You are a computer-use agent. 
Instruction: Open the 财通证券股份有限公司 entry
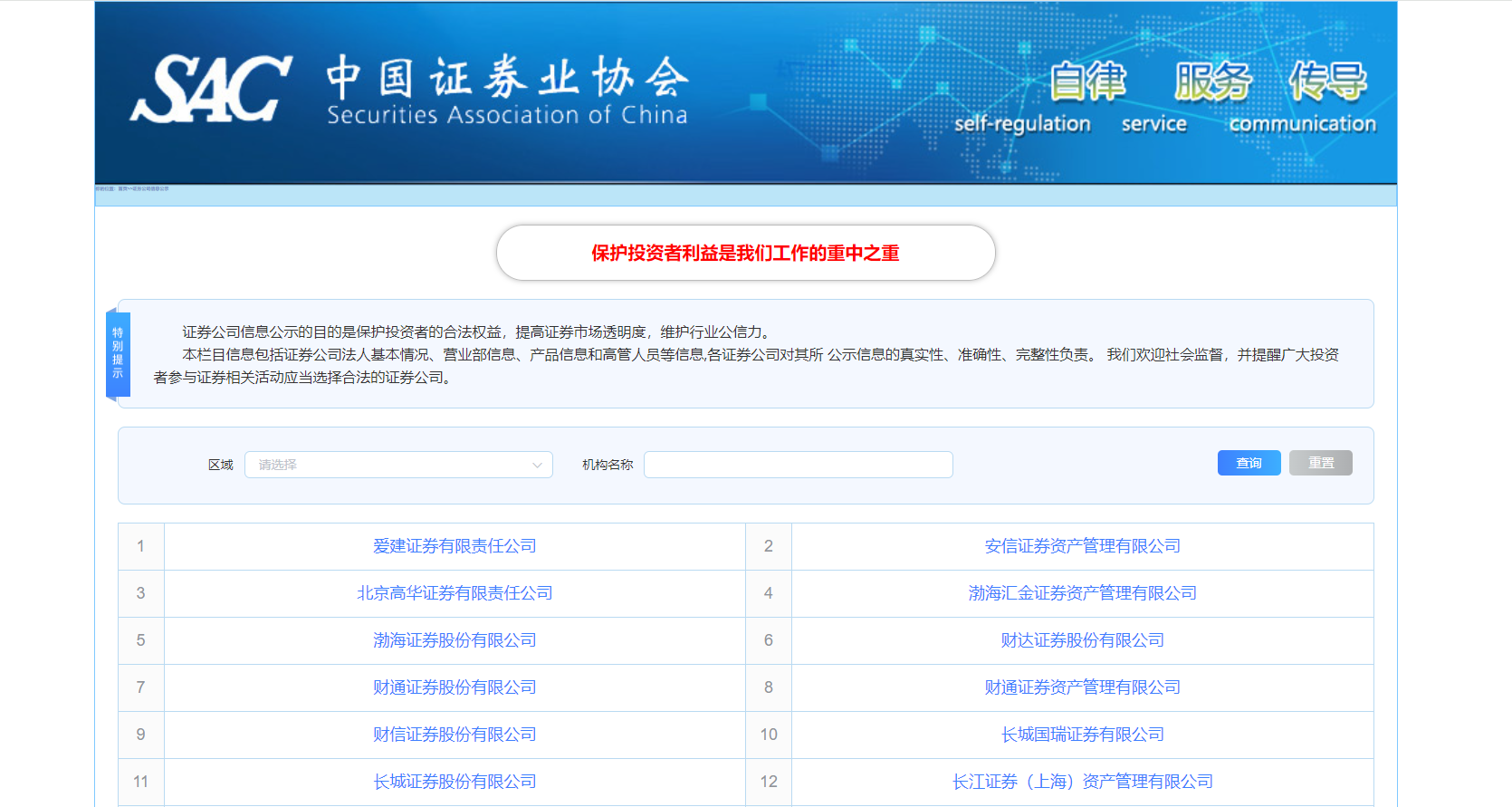[455, 687]
